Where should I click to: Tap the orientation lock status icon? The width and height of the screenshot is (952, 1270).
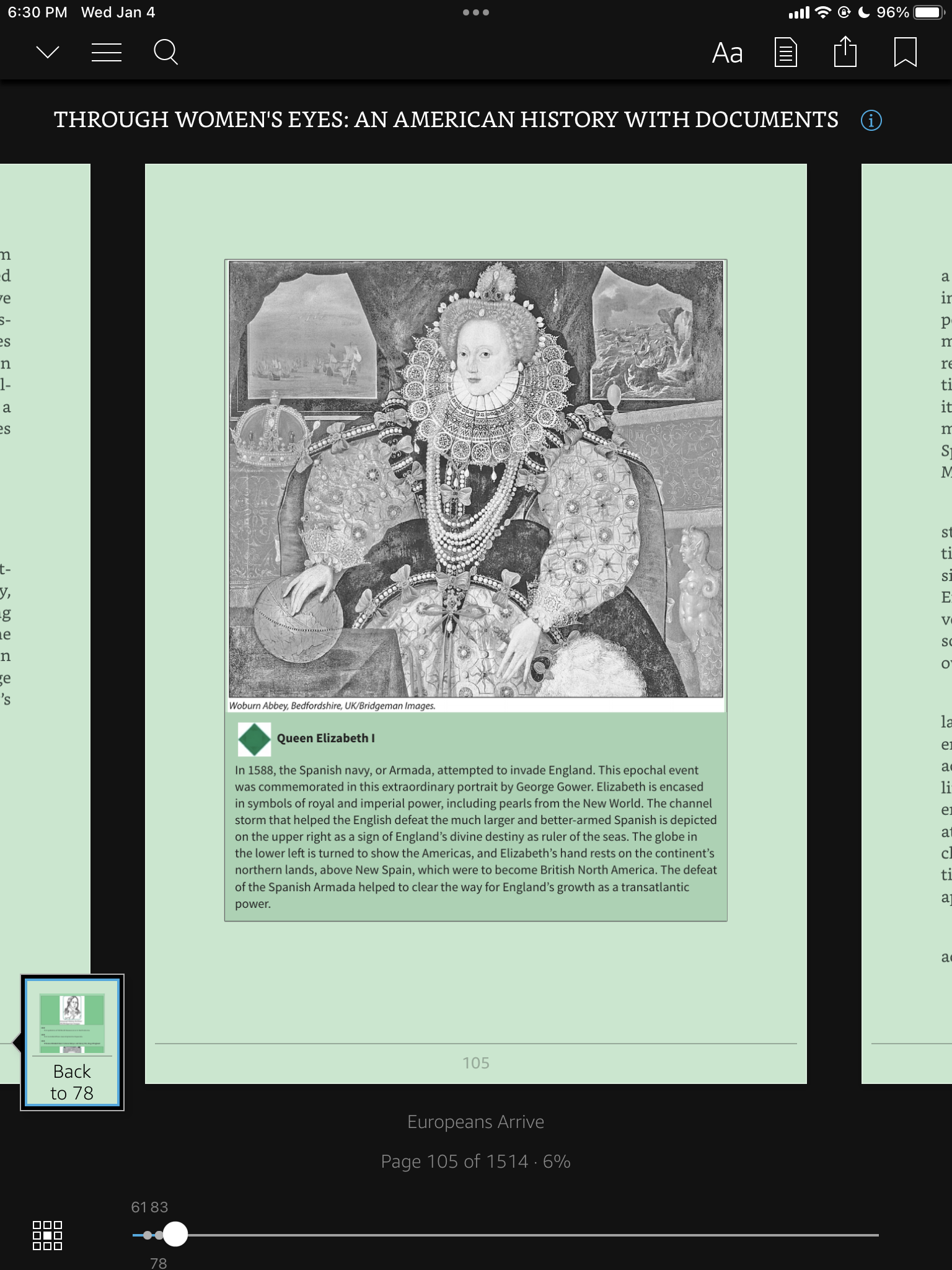pyautogui.click(x=844, y=12)
